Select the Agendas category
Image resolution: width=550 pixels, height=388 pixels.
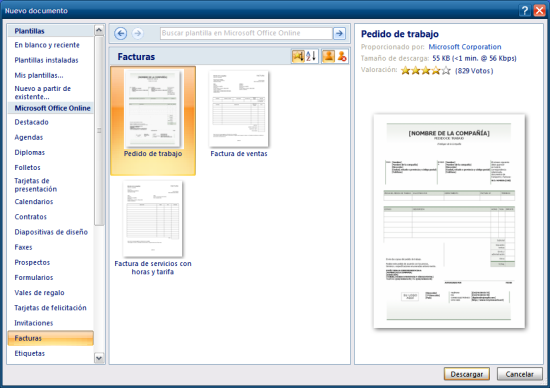29,137
